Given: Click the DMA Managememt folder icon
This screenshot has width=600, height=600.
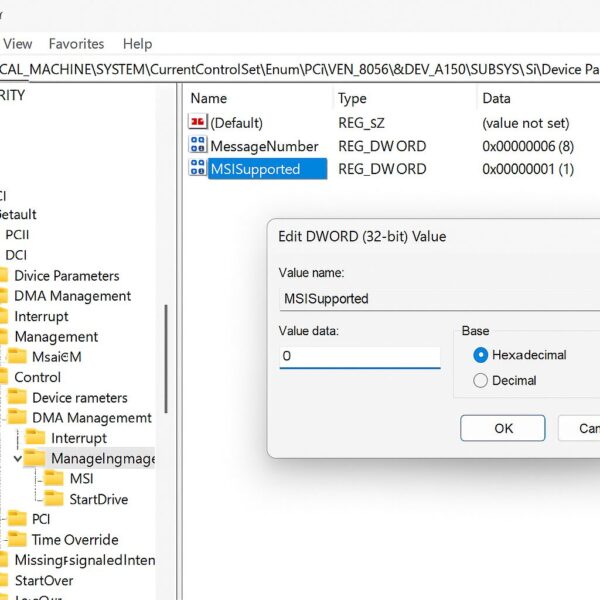Looking at the screenshot, I should click(17, 417).
